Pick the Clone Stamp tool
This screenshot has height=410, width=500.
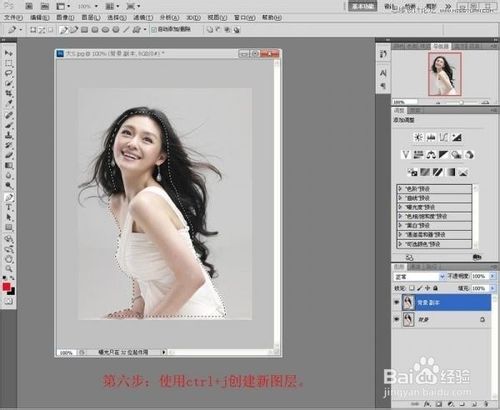point(9,135)
